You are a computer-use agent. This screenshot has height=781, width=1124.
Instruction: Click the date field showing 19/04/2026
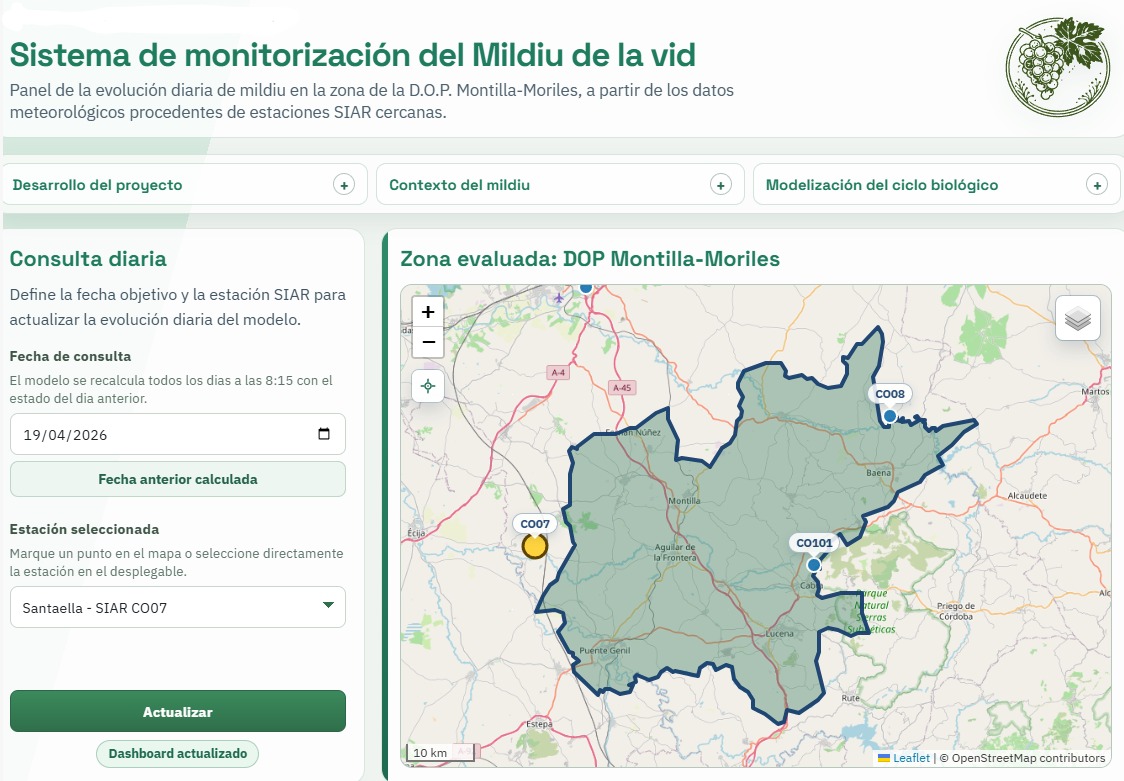[178, 434]
